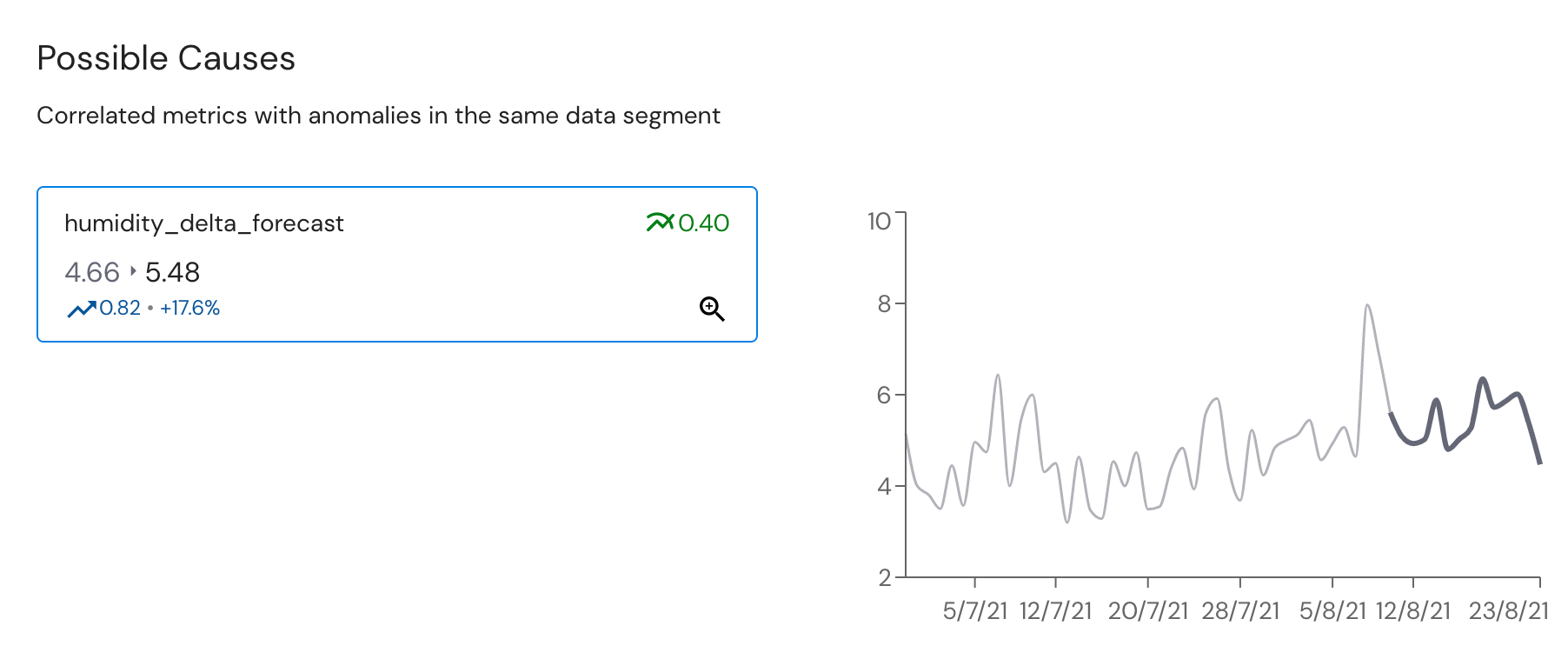Image resolution: width=1568 pixels, height=659 pixels.
Task: Click the correlated metrics description text
Action: [378, 116]
